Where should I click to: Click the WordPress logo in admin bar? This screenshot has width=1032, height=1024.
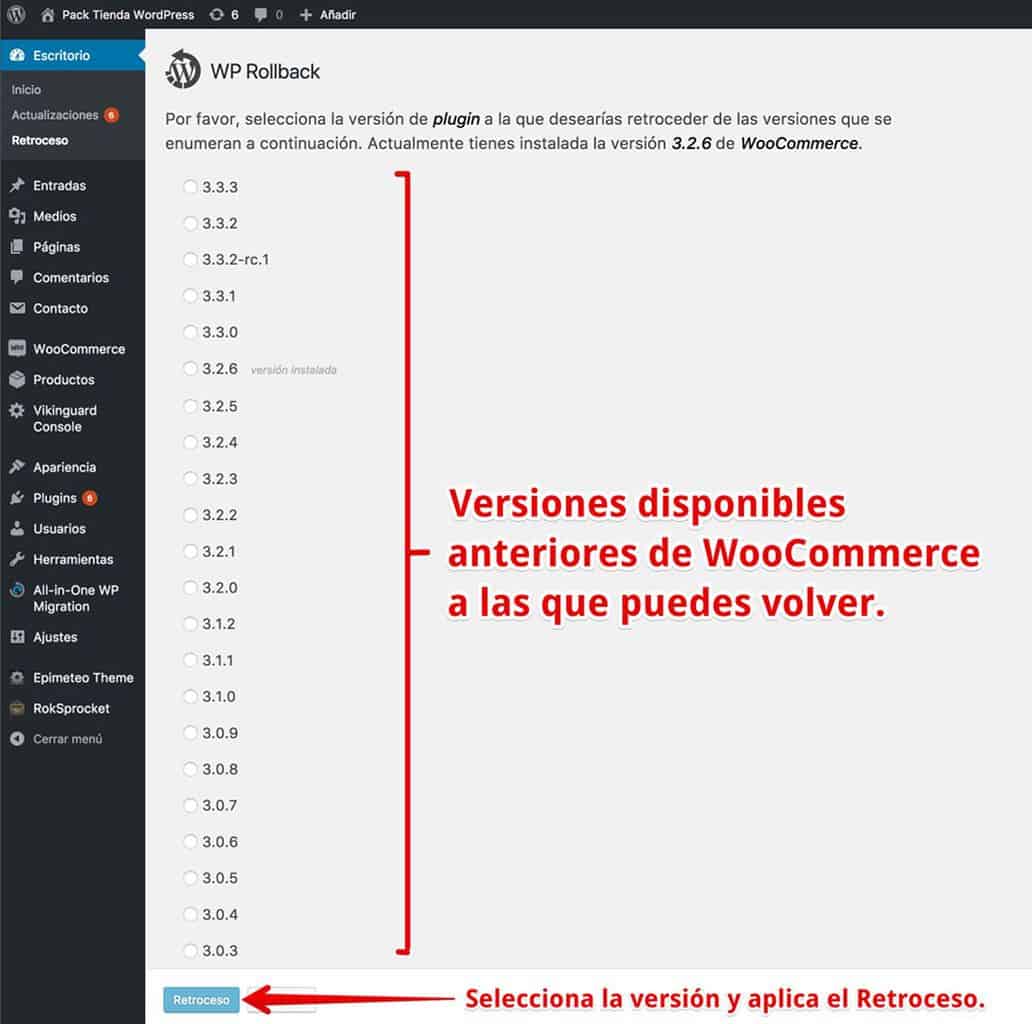[16, 14]
